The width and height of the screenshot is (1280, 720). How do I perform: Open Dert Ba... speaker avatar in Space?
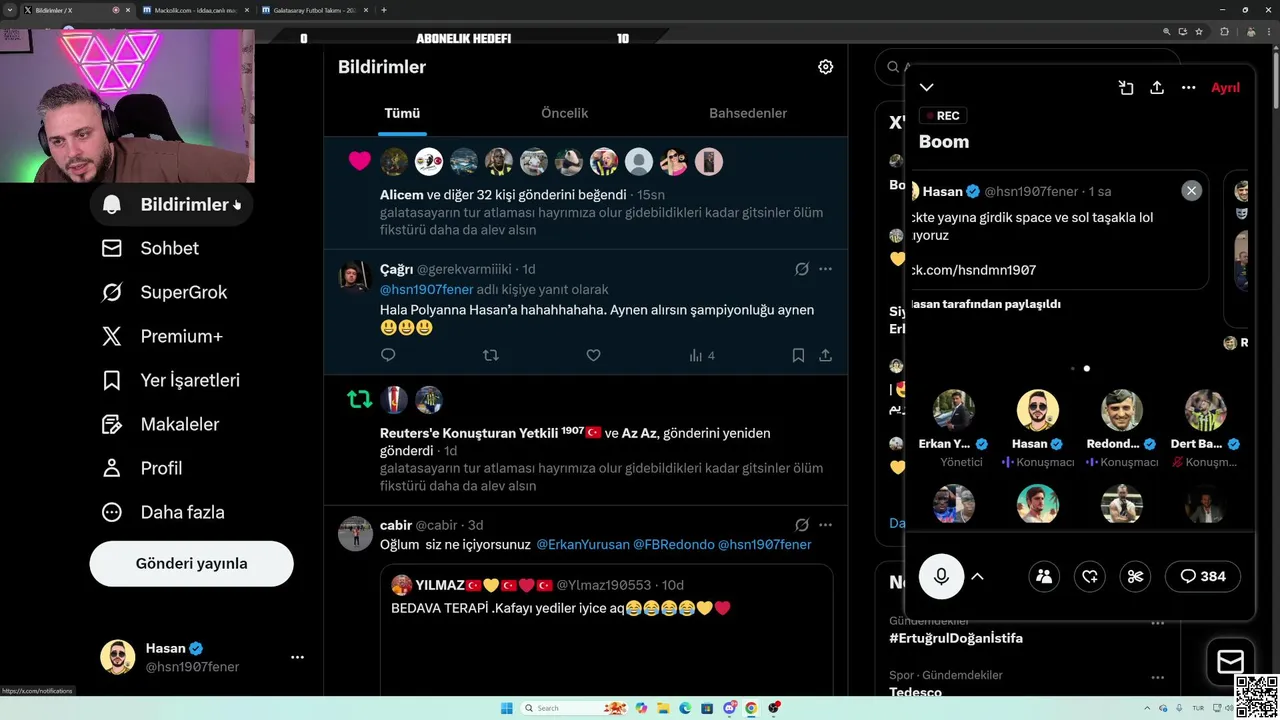[x=1206, y=410]
